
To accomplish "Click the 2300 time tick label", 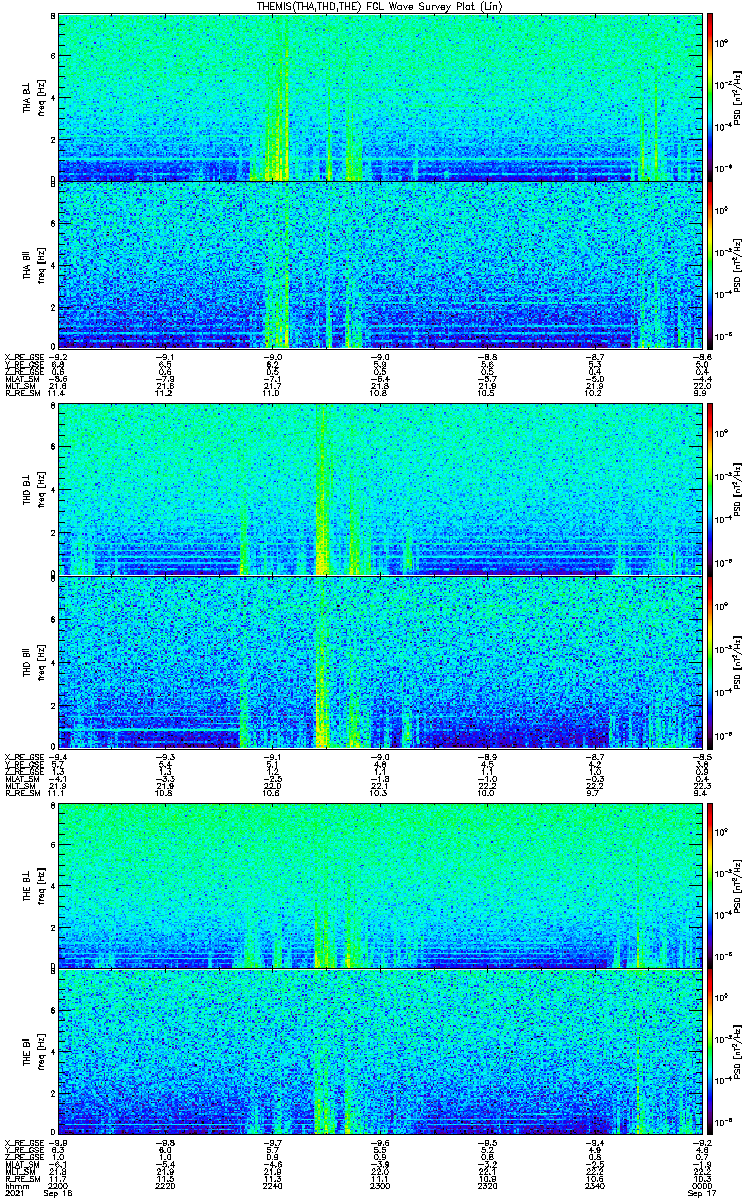I will tap(380, 1185).
